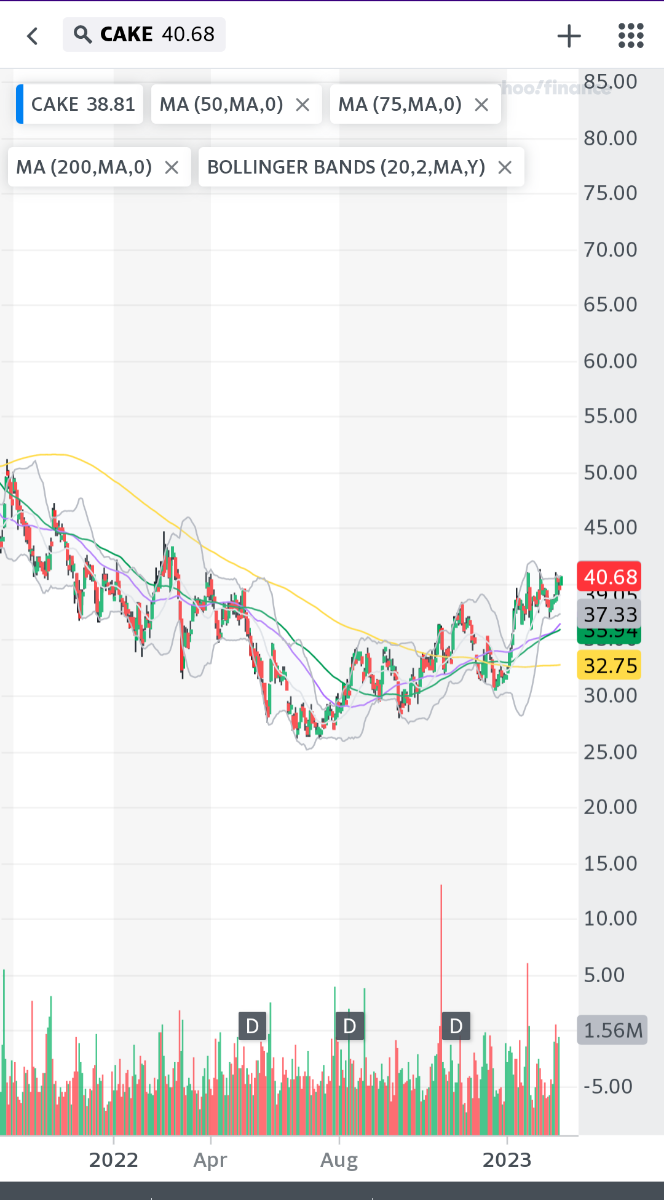This screenshot has width=664, height=1200.
Task: Tap the search magnifier icon next to CAKE
Action: click(82, 35)
